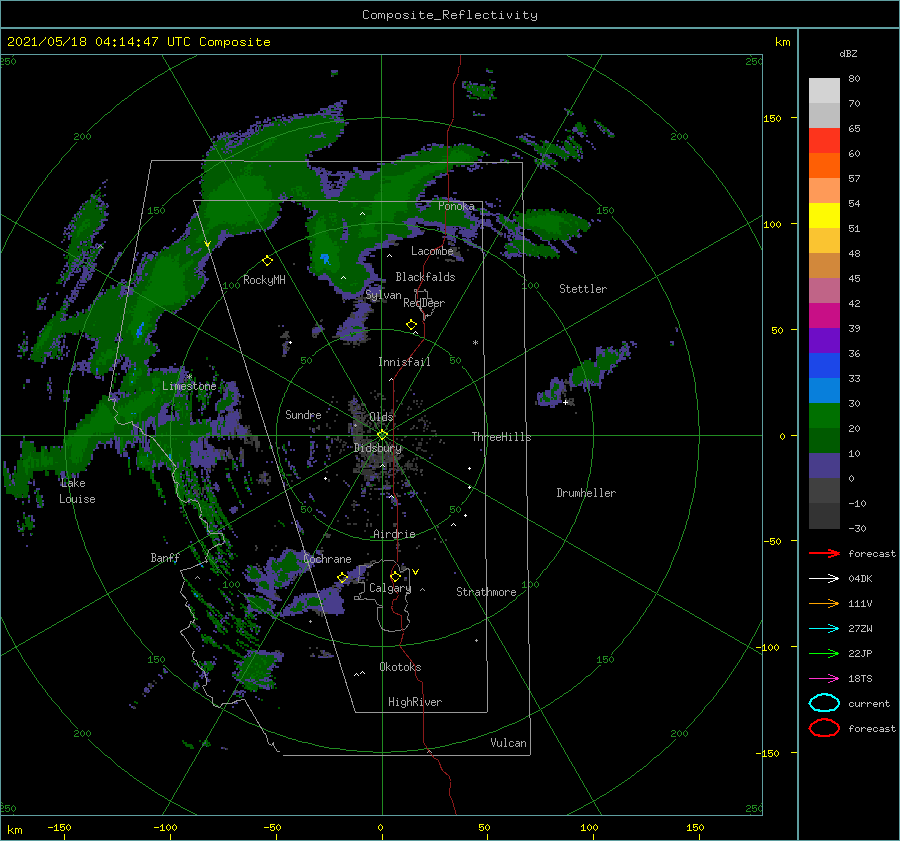Screen dimensions: 900x841
Task: Select the red 65–60 dBZ swatch
Action: pos(824,141)
